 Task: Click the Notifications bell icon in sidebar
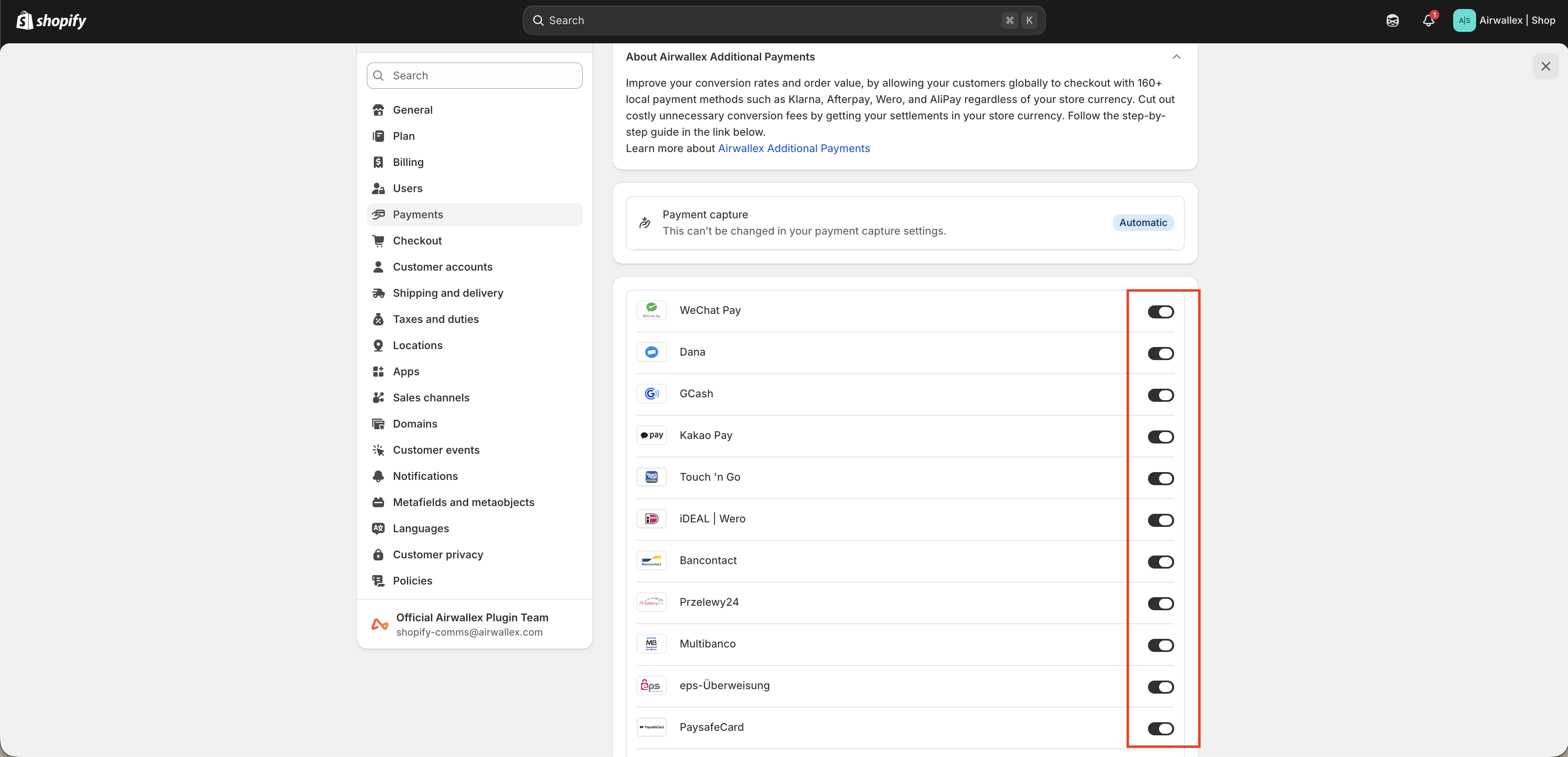378,477
